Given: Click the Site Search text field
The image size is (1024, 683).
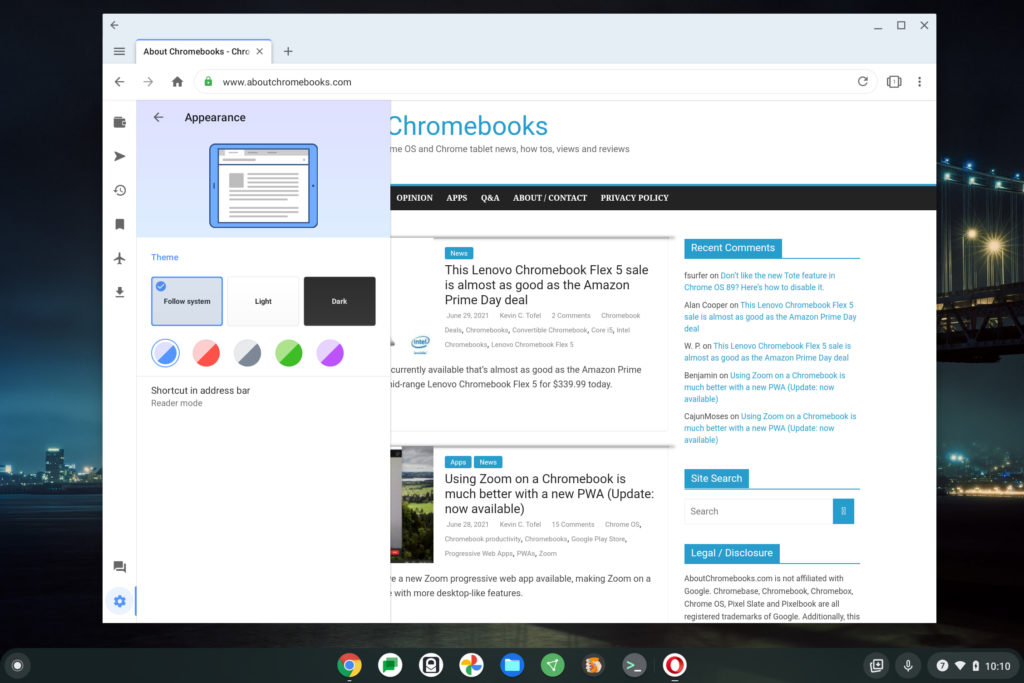Looking at the screenshot, I should tap(758, 511).
